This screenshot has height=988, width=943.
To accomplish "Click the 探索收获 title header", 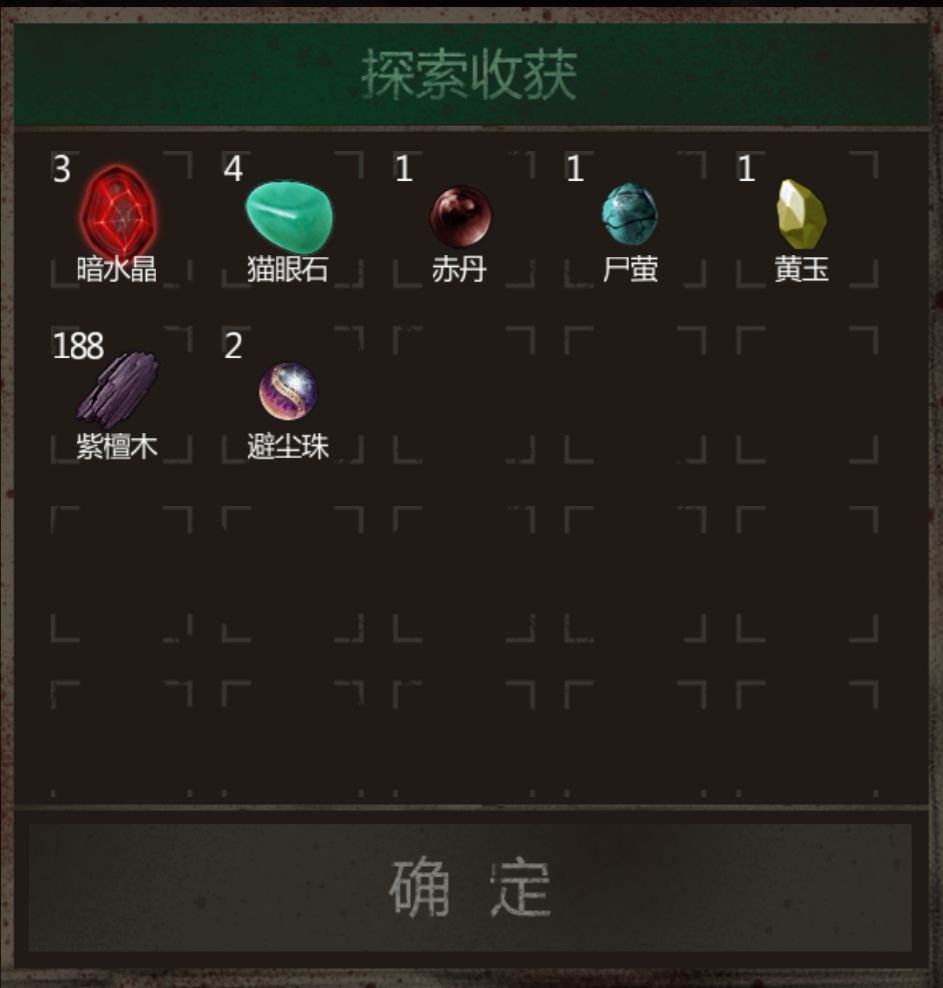I will (470, 75).
